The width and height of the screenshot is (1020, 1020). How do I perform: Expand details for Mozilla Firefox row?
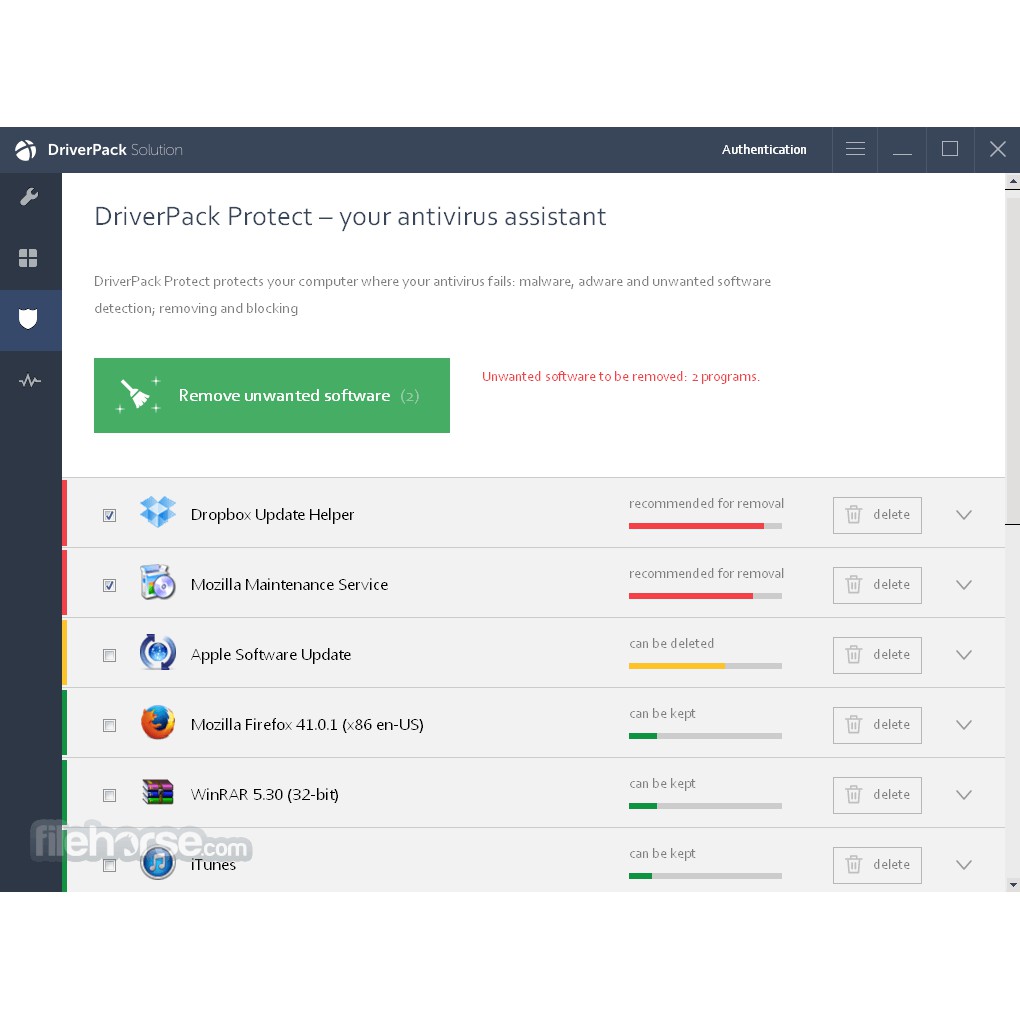click(964, 725)
